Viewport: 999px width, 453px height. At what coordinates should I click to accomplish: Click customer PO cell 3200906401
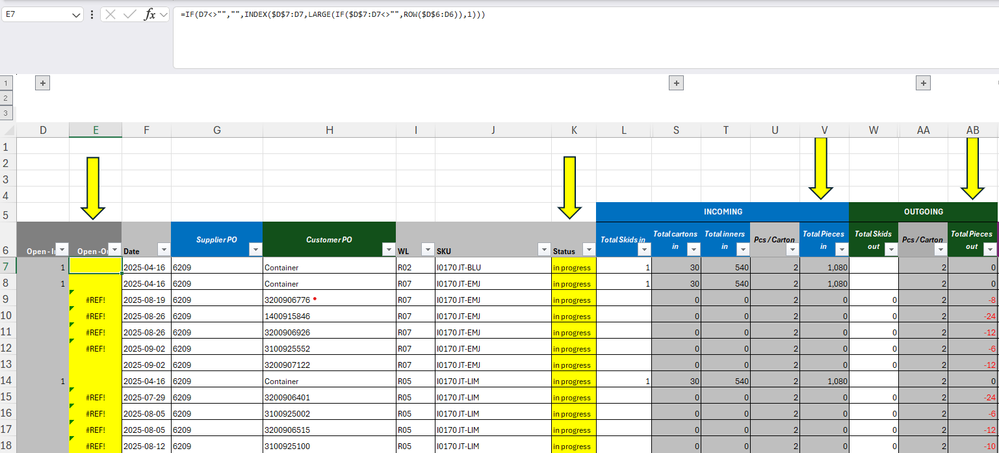point(329,398)
